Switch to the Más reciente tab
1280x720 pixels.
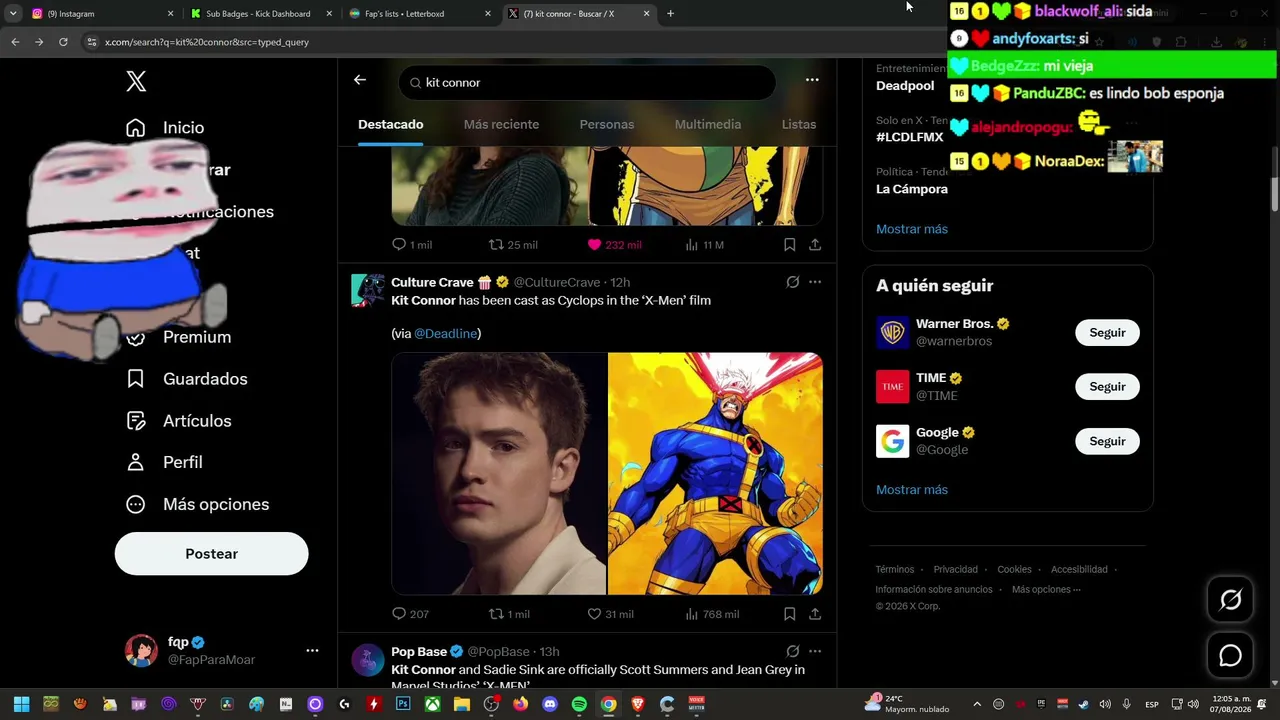point(501,124)
